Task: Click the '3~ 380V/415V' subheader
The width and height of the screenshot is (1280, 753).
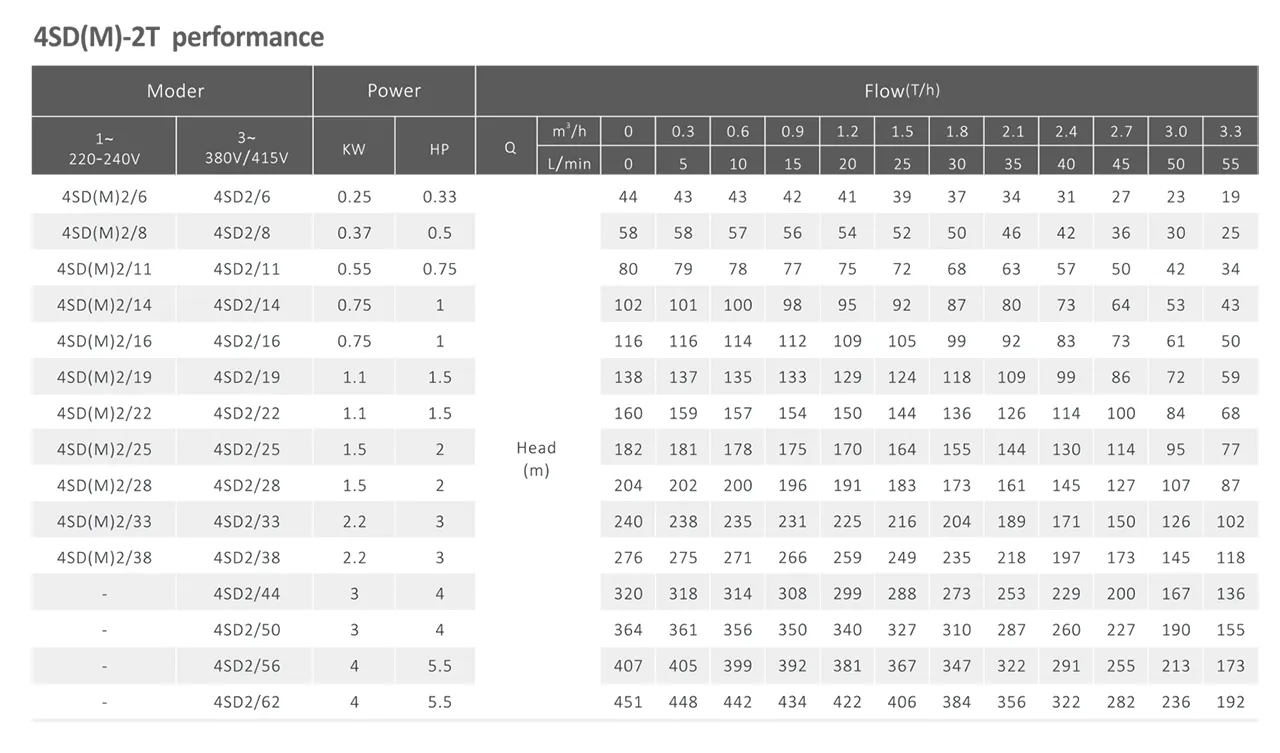Action: click(x=246, y=146)
